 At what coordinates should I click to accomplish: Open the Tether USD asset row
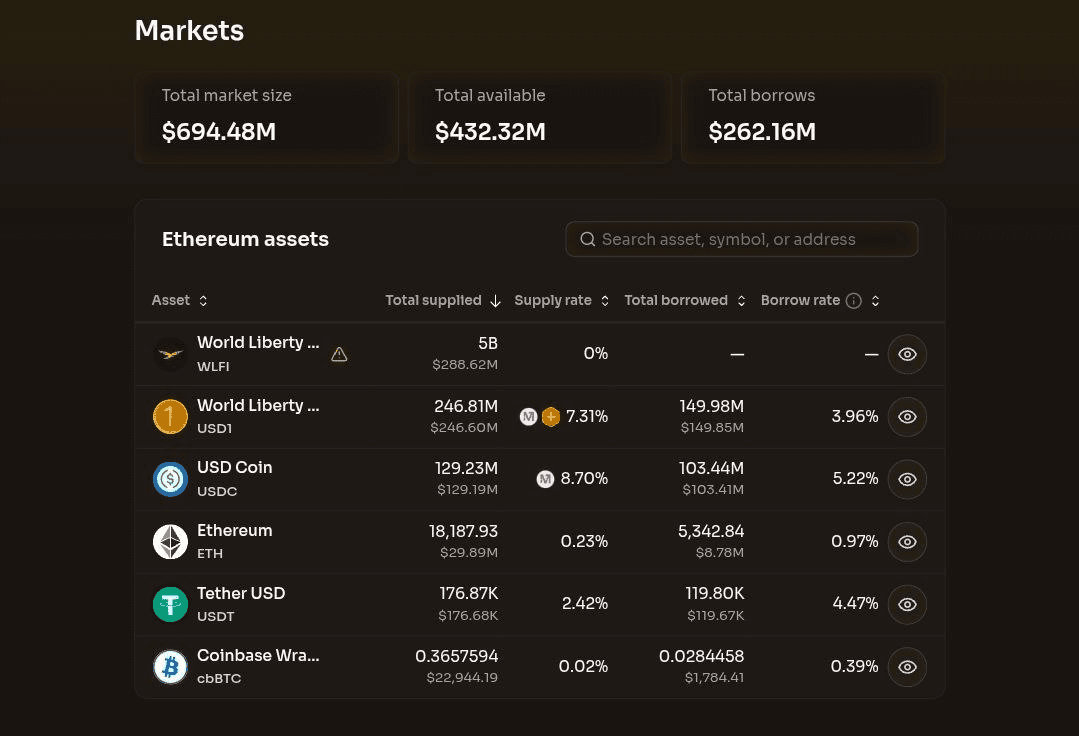(540, 604)
